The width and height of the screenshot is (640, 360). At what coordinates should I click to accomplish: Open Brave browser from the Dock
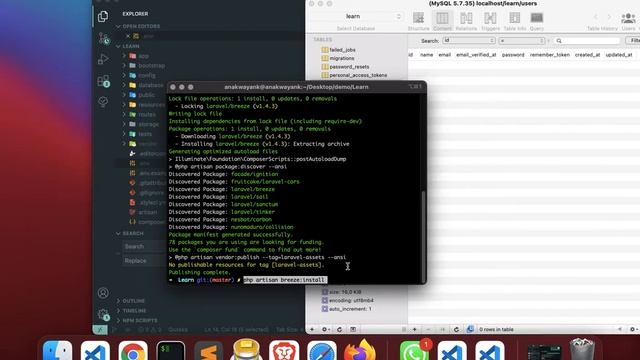[284, 351]
